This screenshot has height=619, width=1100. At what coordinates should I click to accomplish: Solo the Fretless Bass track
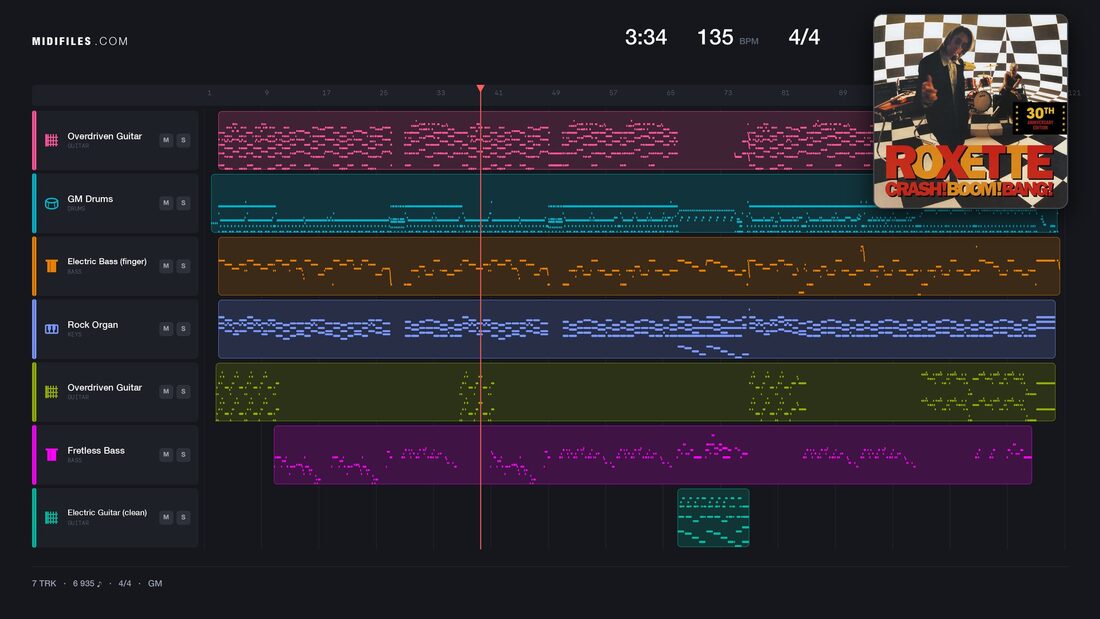tap(183, 454)
